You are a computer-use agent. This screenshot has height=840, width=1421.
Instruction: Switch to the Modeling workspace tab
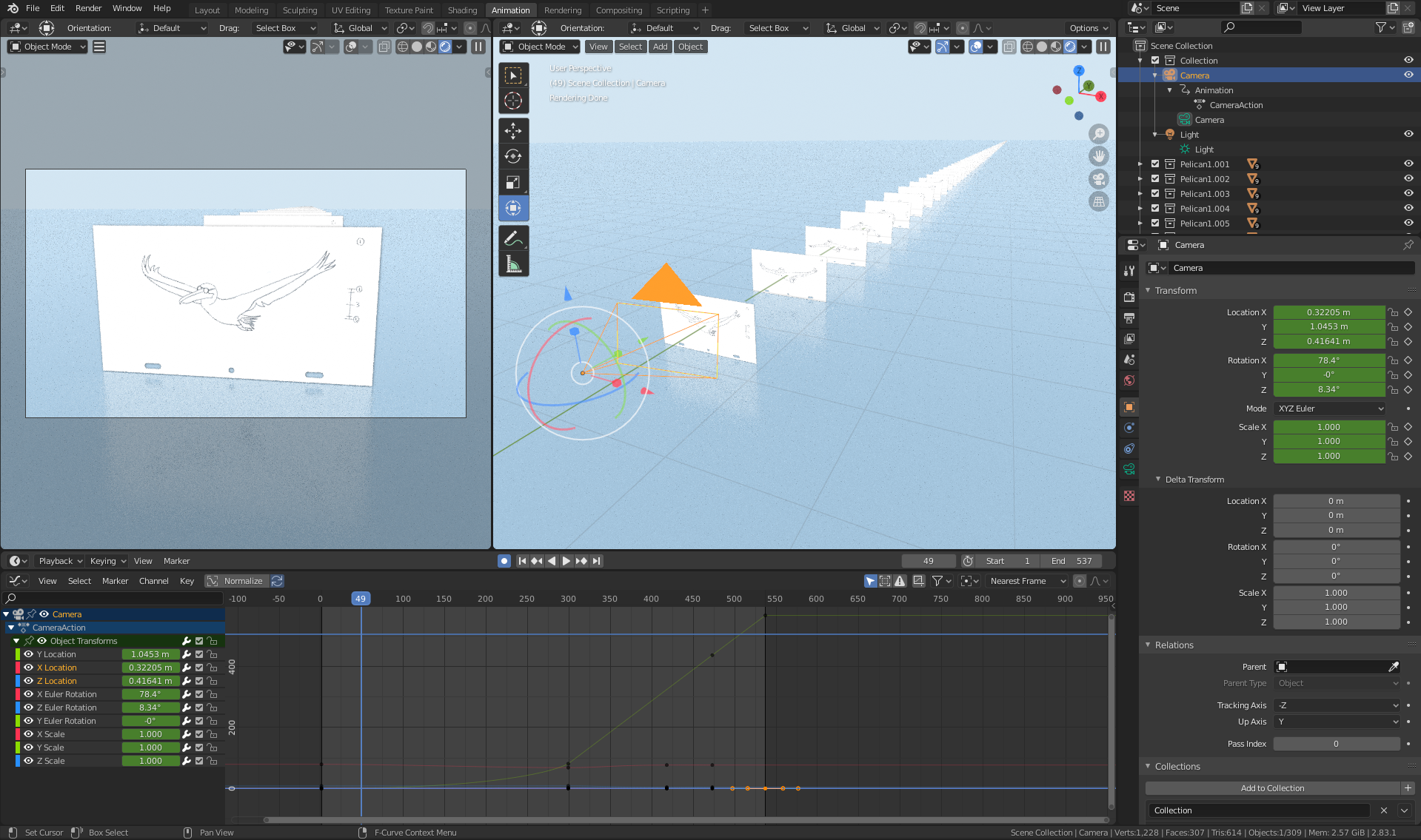(x=251, y=10)
